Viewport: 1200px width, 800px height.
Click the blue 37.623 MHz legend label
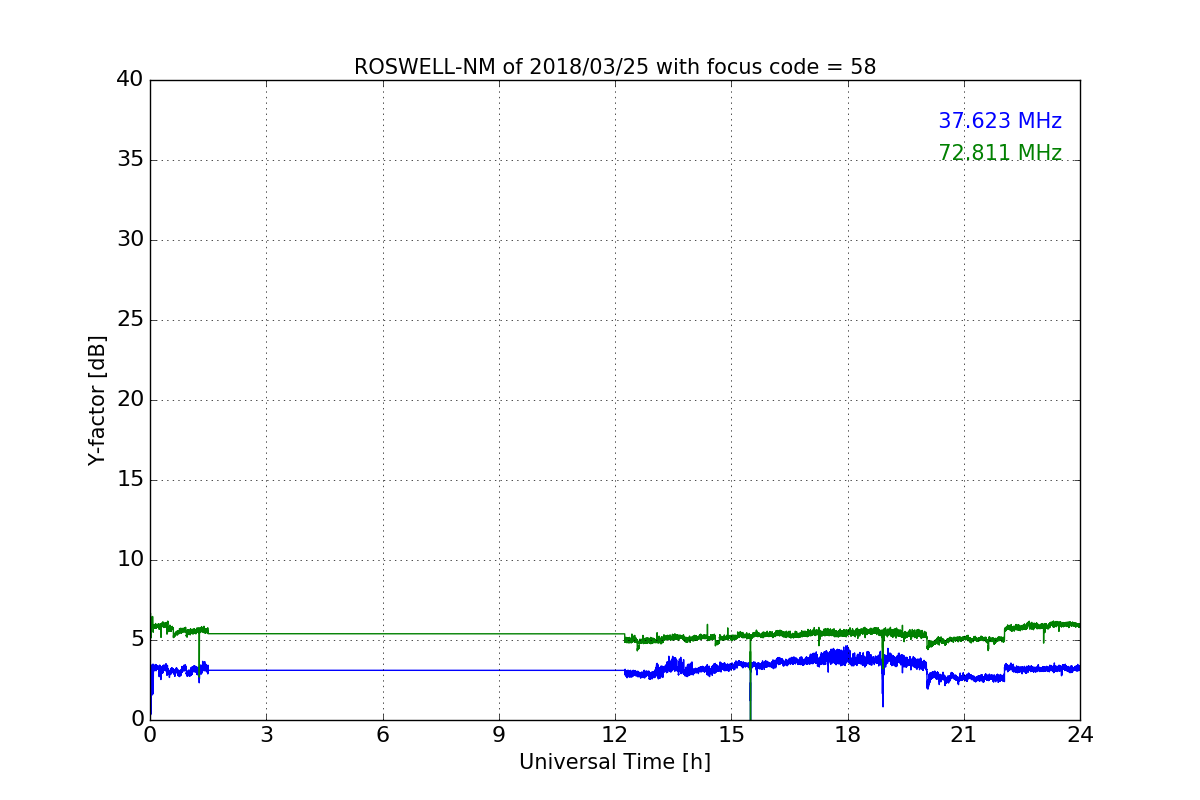pyautogui.click(x=1000, y=121)
